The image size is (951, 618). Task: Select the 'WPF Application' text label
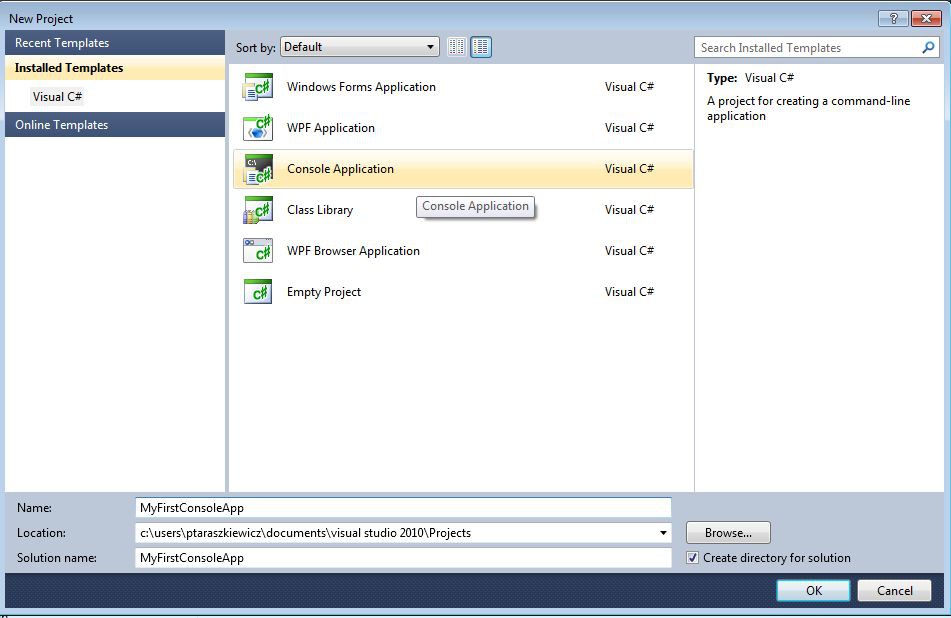pyautogui.click(x=331, y=128)
